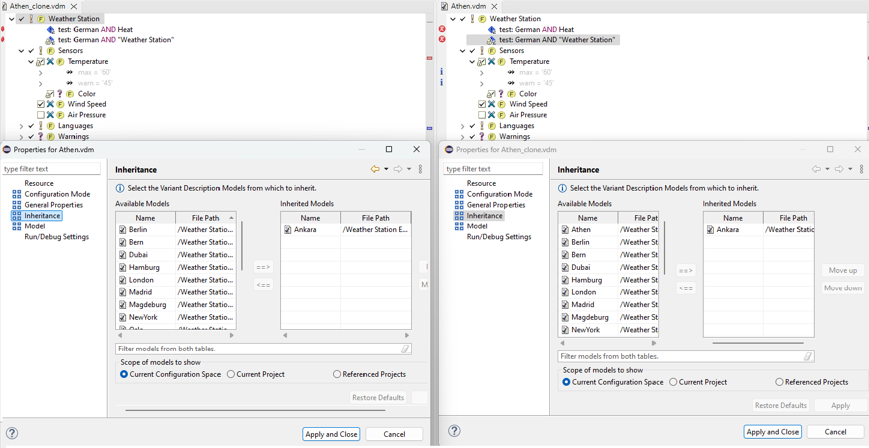Click red error marker beside Athen.vdm editor
Screen dimensions: 869x448
[442, 29]
